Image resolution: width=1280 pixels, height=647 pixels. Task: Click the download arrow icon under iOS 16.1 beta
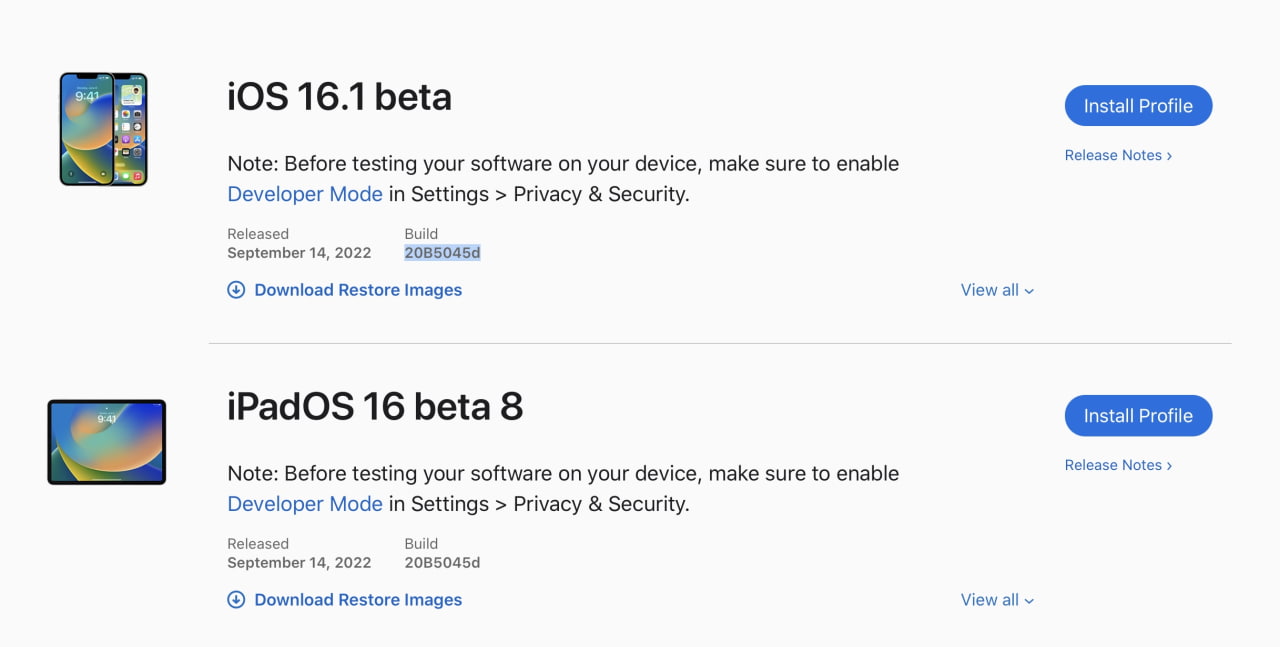(236, 290)
